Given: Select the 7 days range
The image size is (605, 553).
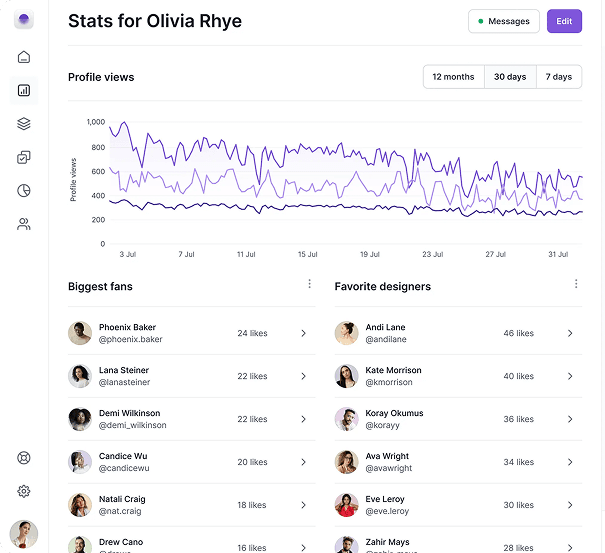Looking at the screenshot, I should click(x=559, y=77).
